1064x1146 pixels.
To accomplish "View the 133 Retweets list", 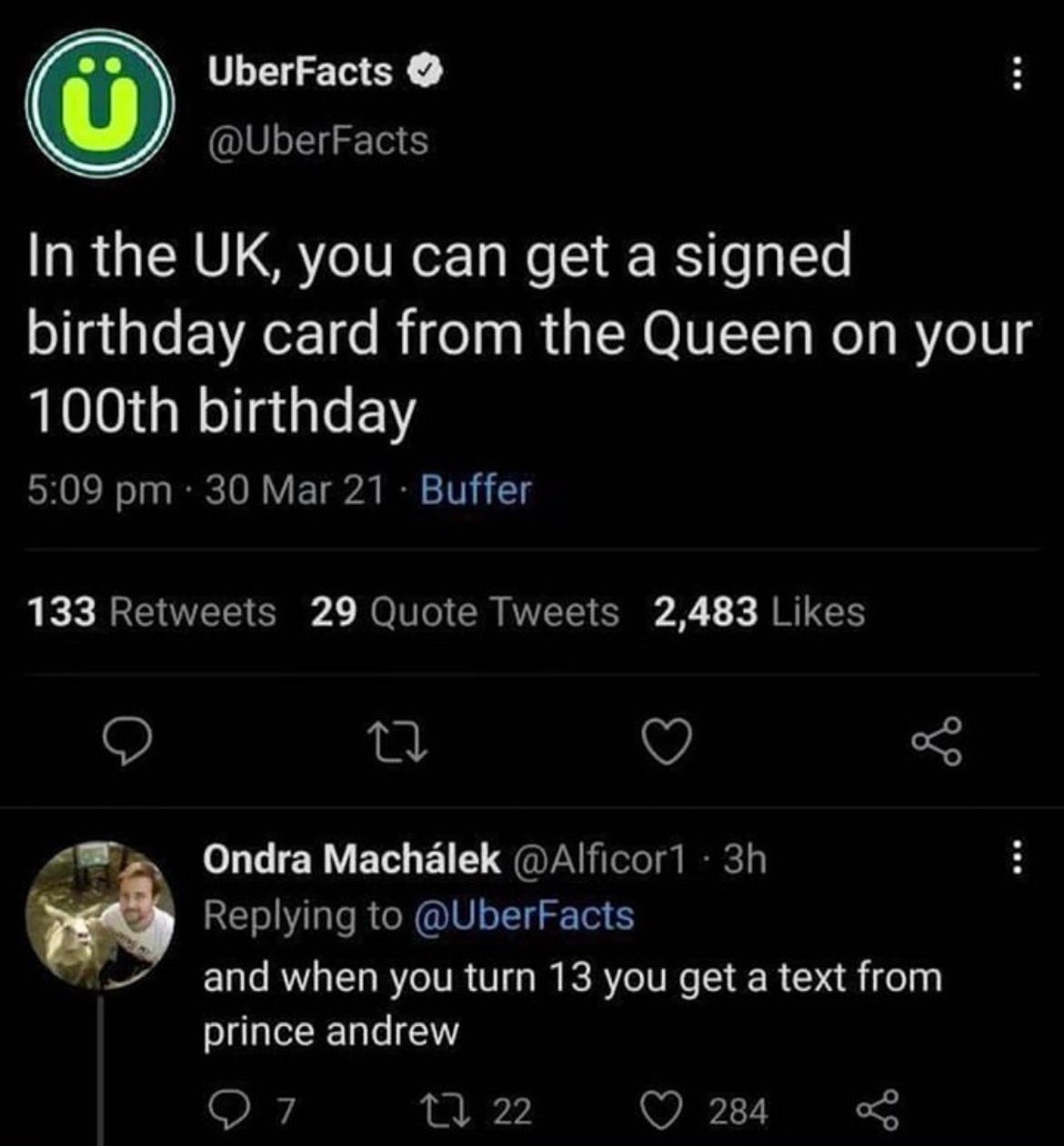I will click(152, 612).
